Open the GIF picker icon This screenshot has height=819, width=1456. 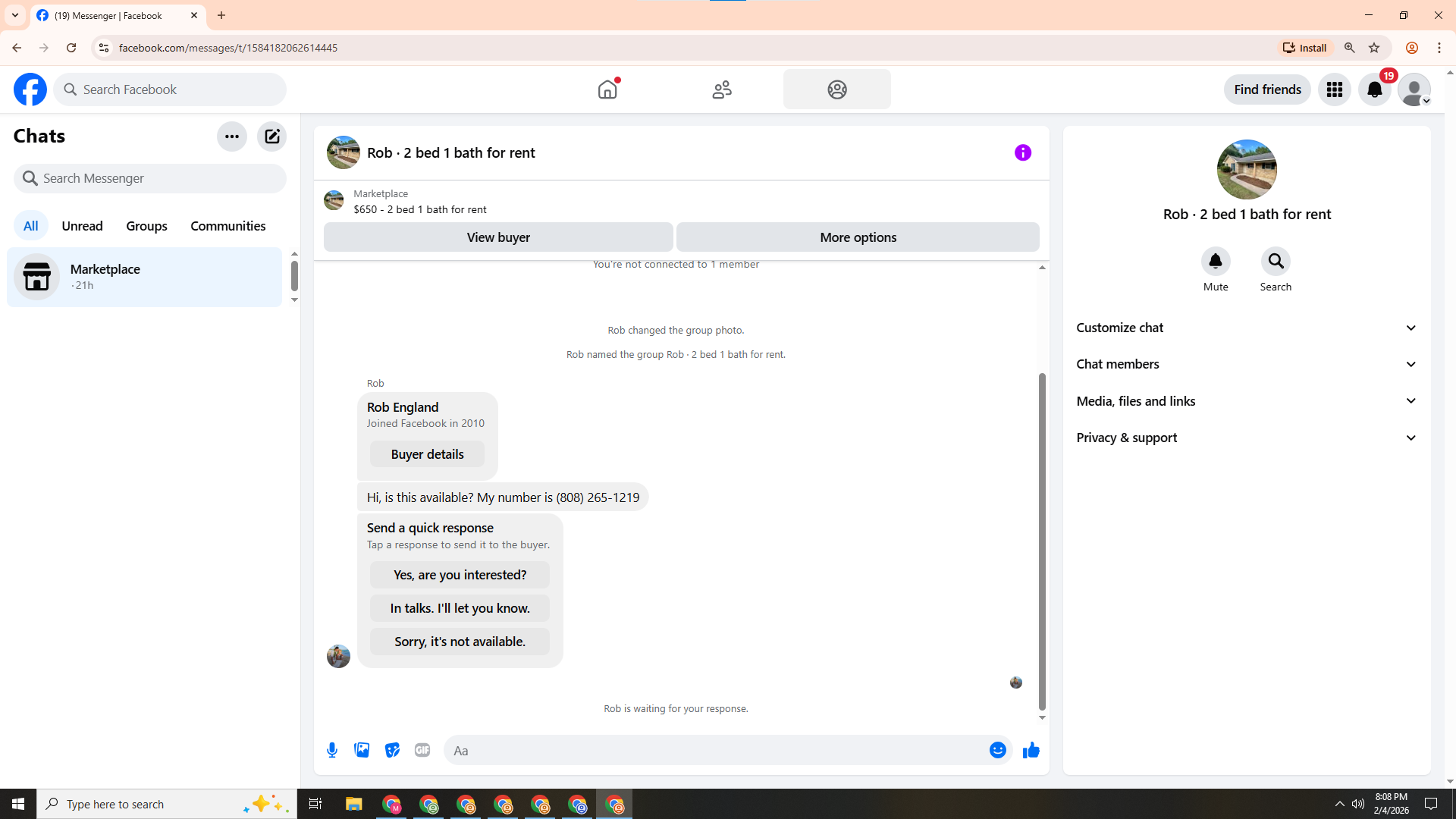tap(422, 750)
